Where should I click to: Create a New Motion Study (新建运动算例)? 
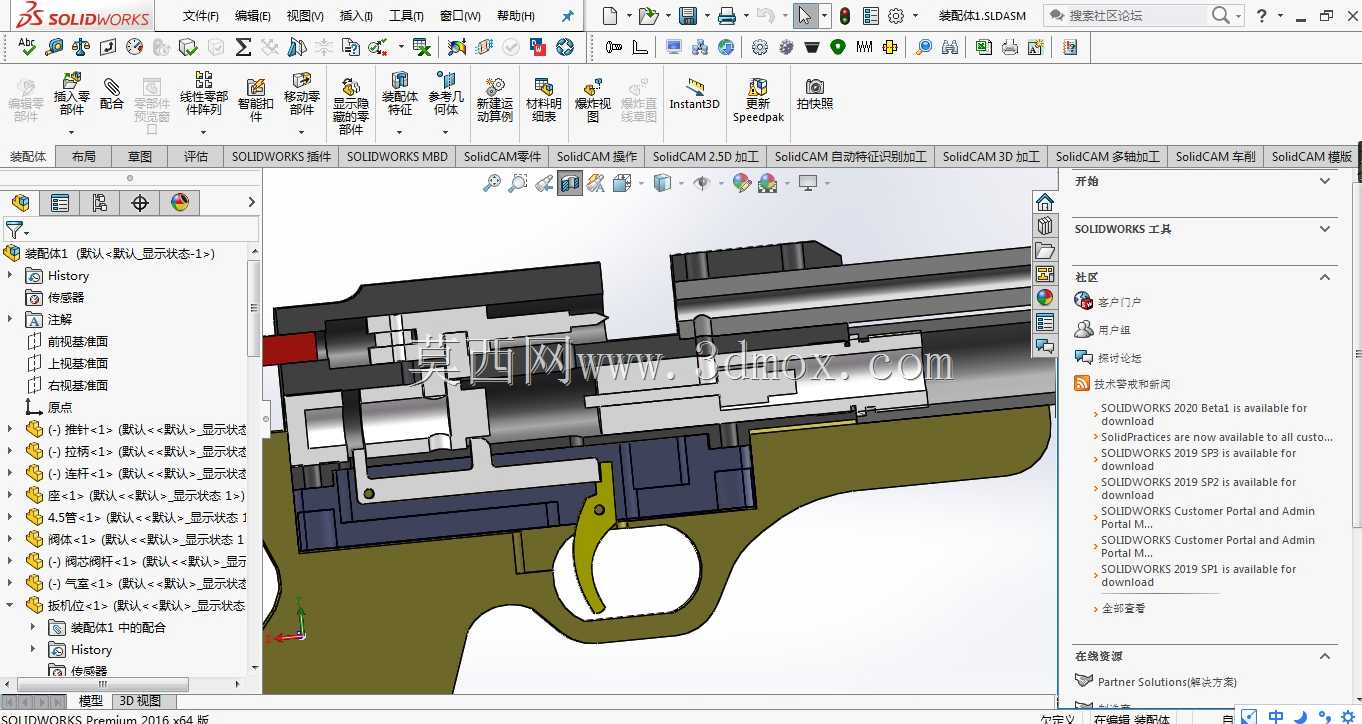coord(494,100)
